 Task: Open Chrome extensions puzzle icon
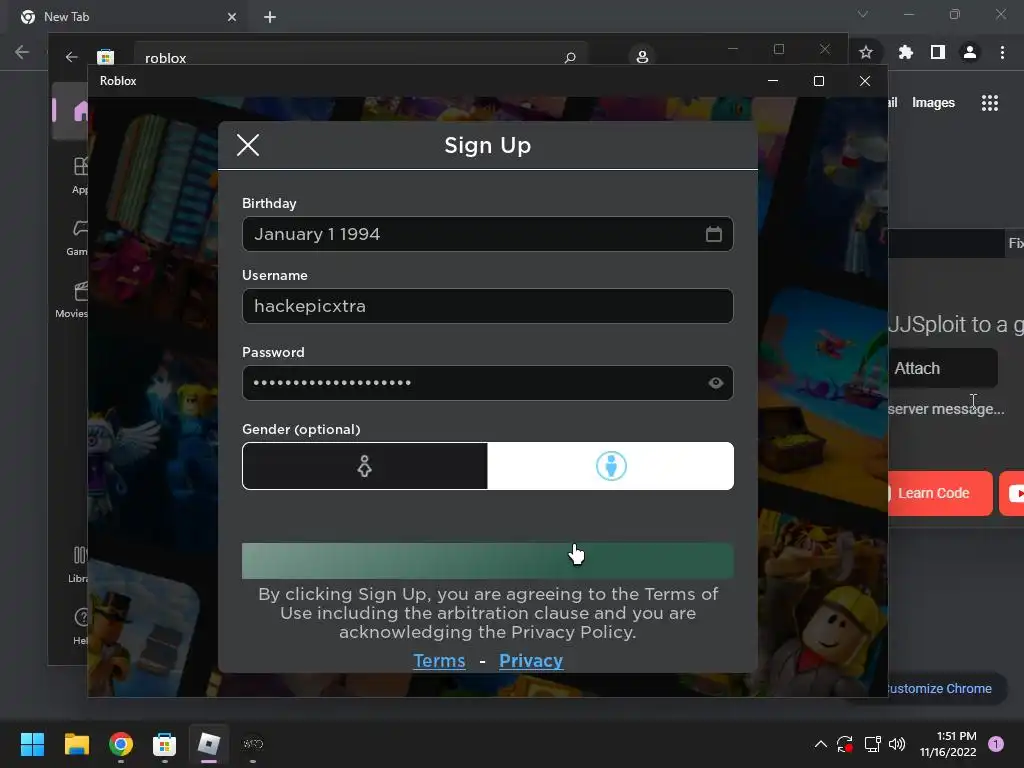tap(906, 52)
